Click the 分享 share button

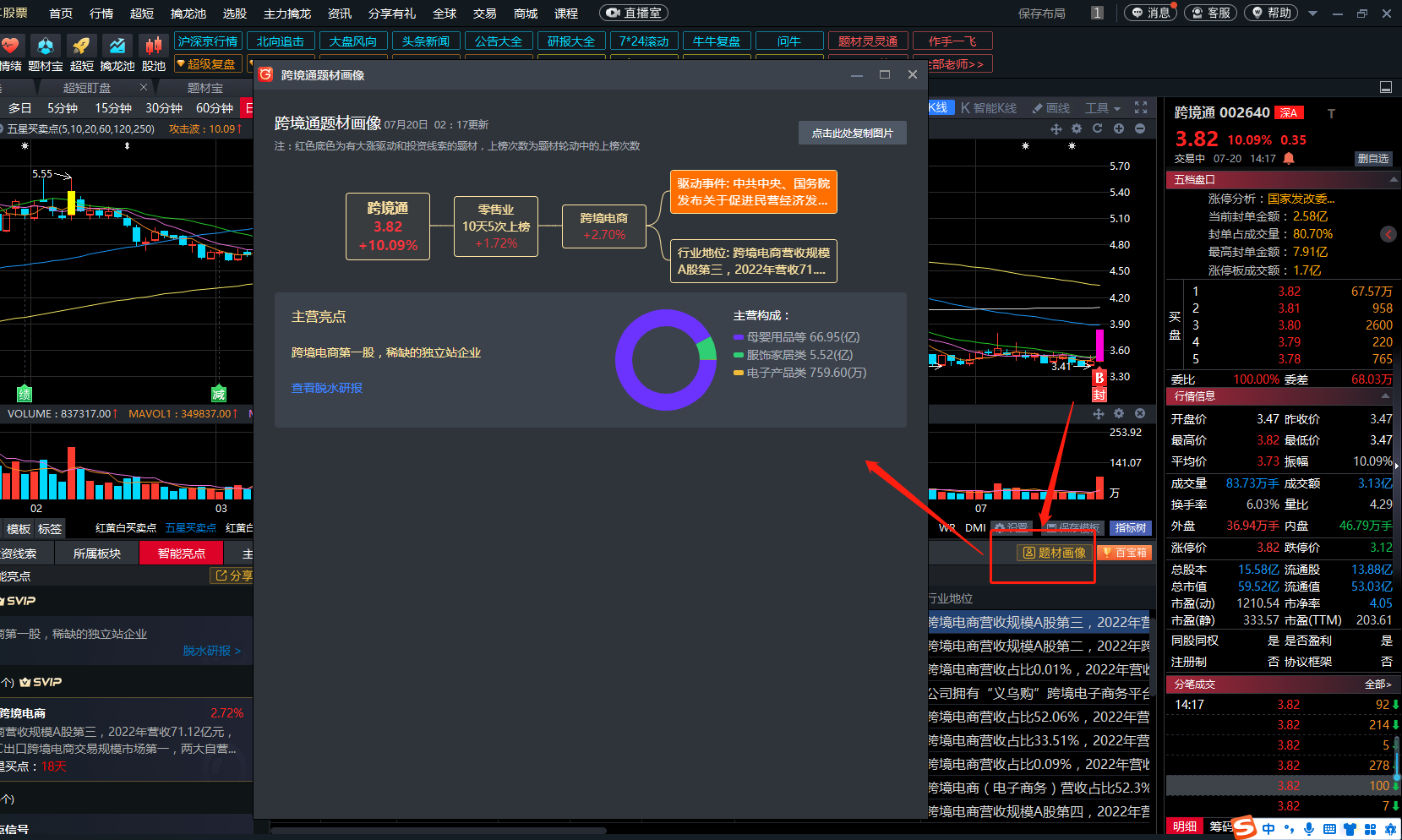[232, 575]
